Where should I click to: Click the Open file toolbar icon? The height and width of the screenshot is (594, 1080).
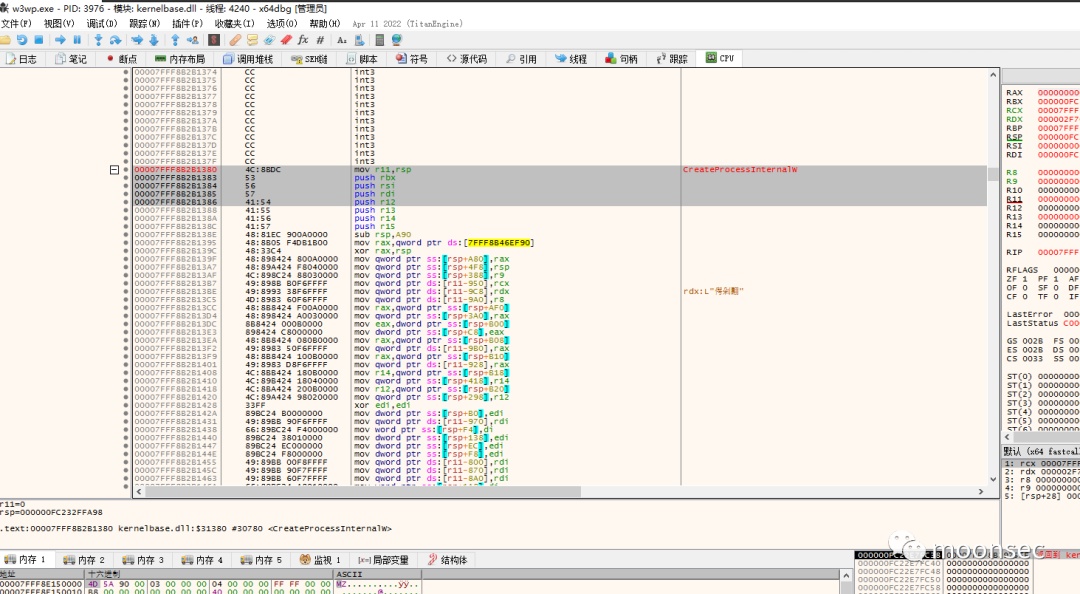[x=6, y=41]
